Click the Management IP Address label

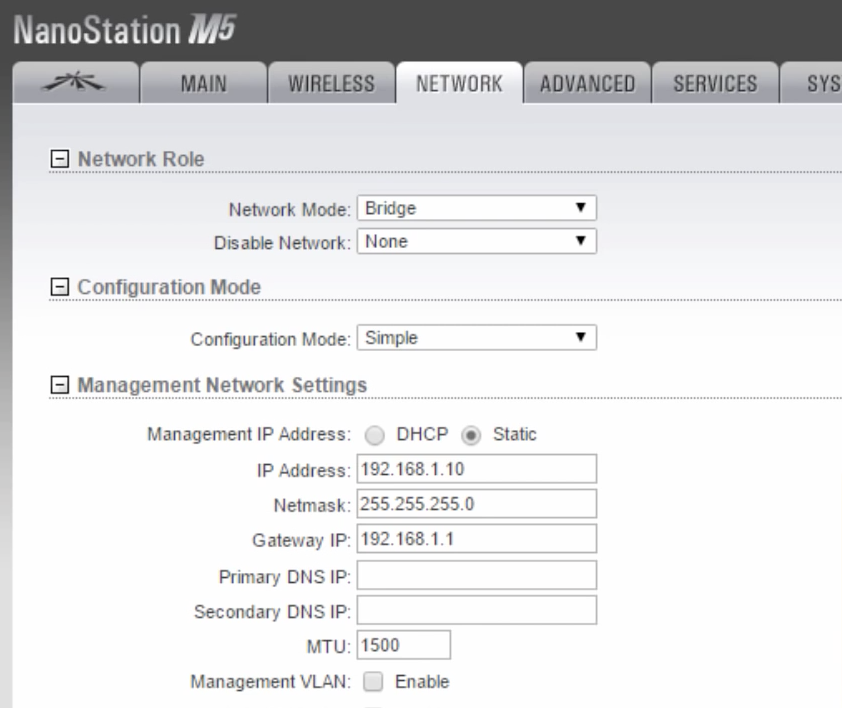tap(249, 434)
